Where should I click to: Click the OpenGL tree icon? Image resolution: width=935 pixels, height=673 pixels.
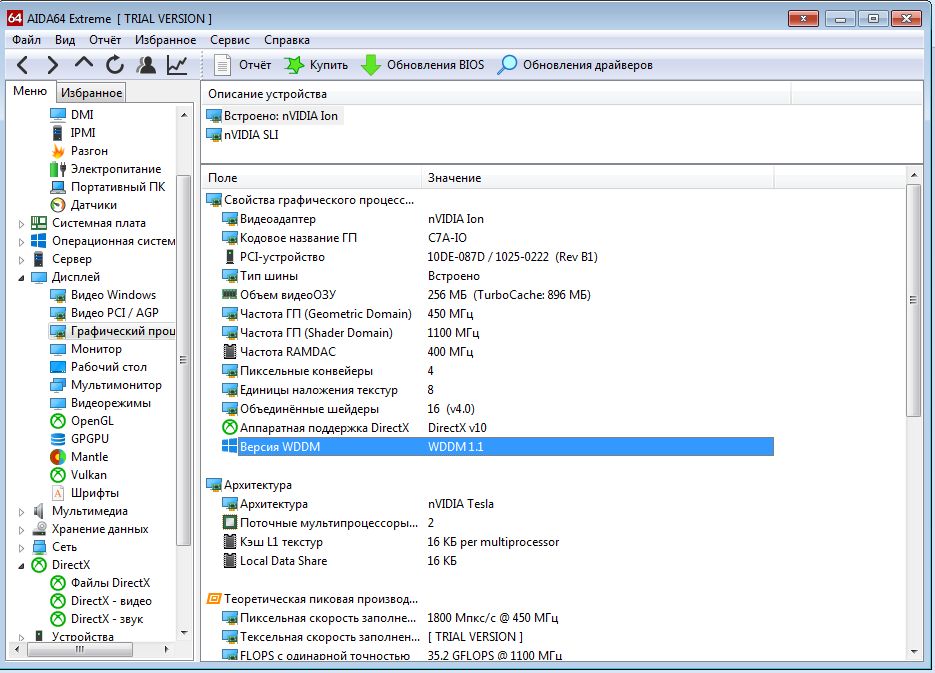coord(58,421)
